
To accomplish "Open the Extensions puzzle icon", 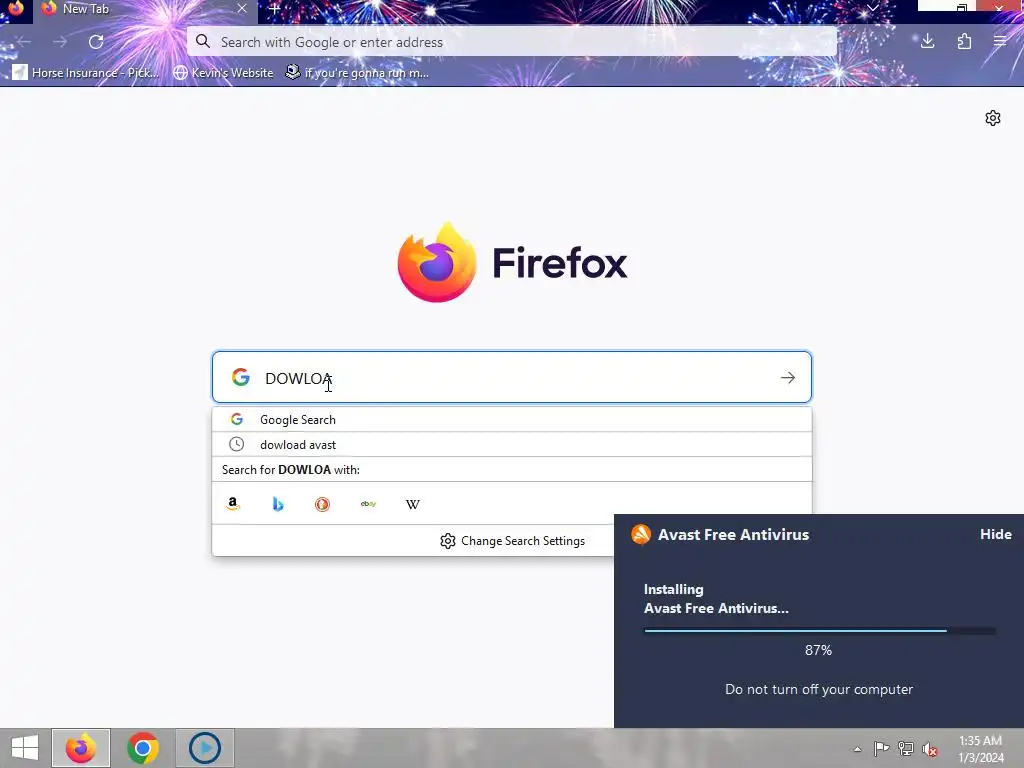I will (x=964, y=42).
